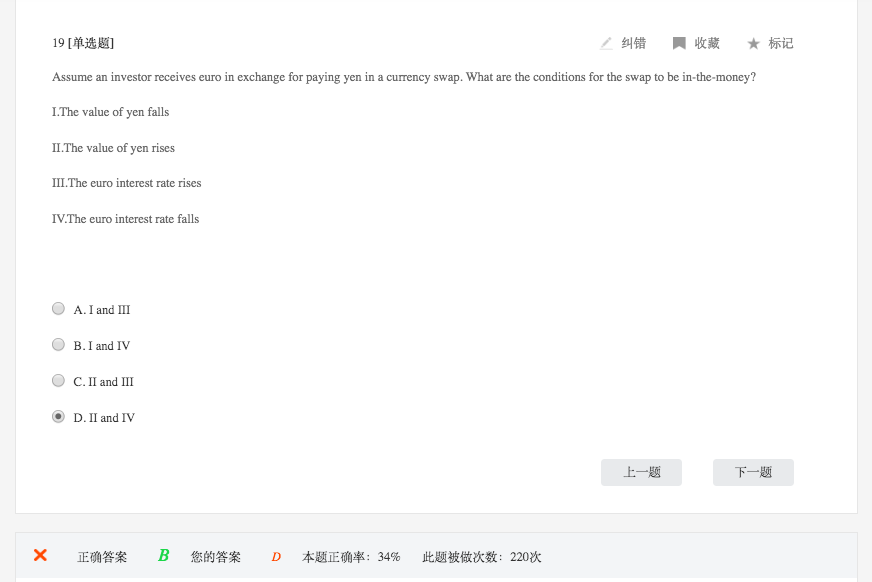
Task: Advance to next question with 下一题
Action: point(753,472)
